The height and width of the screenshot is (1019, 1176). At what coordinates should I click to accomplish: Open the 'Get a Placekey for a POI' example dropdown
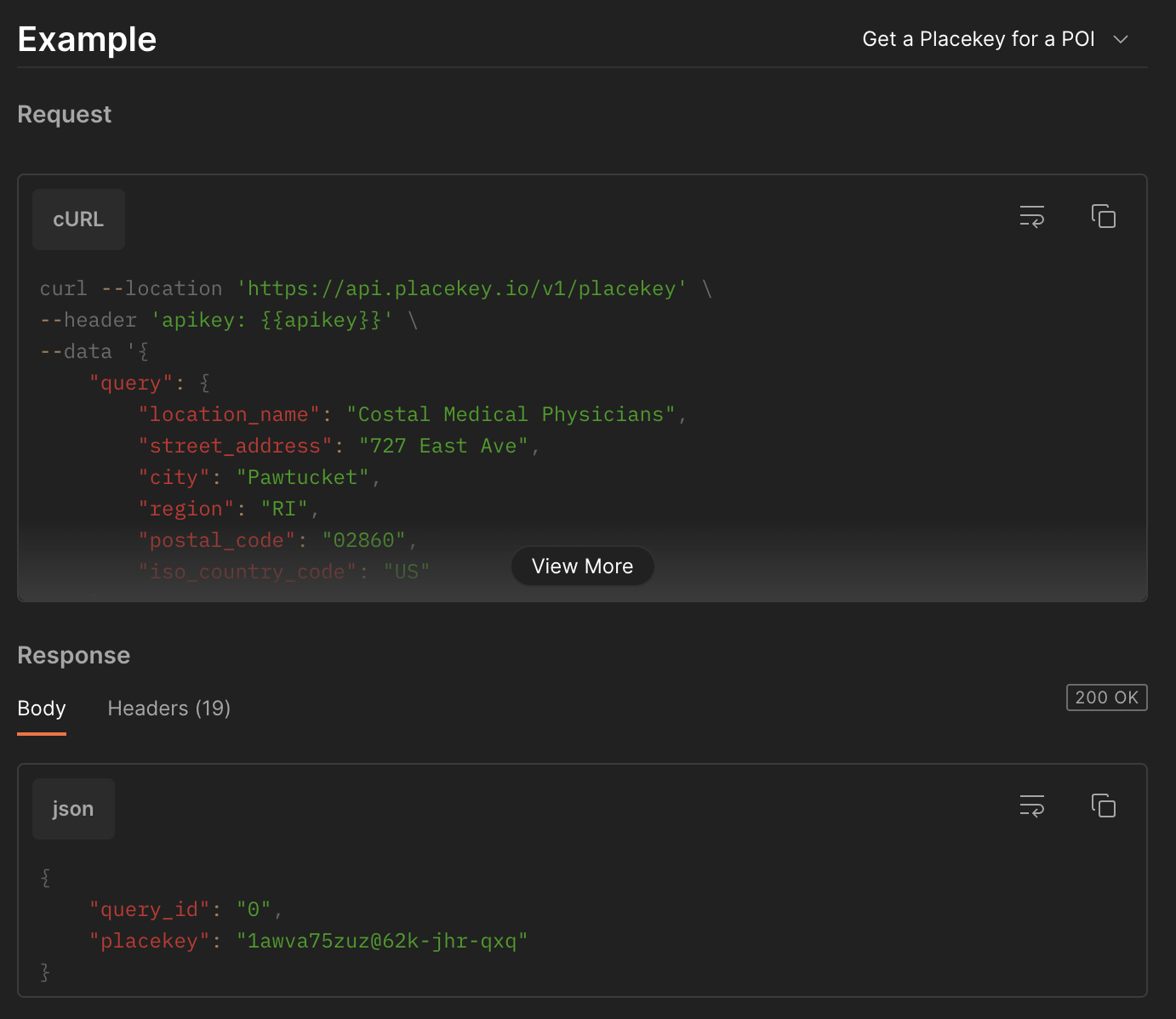pyautogui.click(x=995, y=39)
